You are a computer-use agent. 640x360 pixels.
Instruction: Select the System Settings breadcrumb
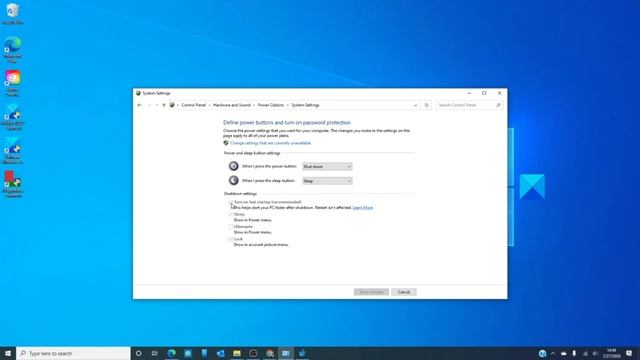[x=305, y=105]
